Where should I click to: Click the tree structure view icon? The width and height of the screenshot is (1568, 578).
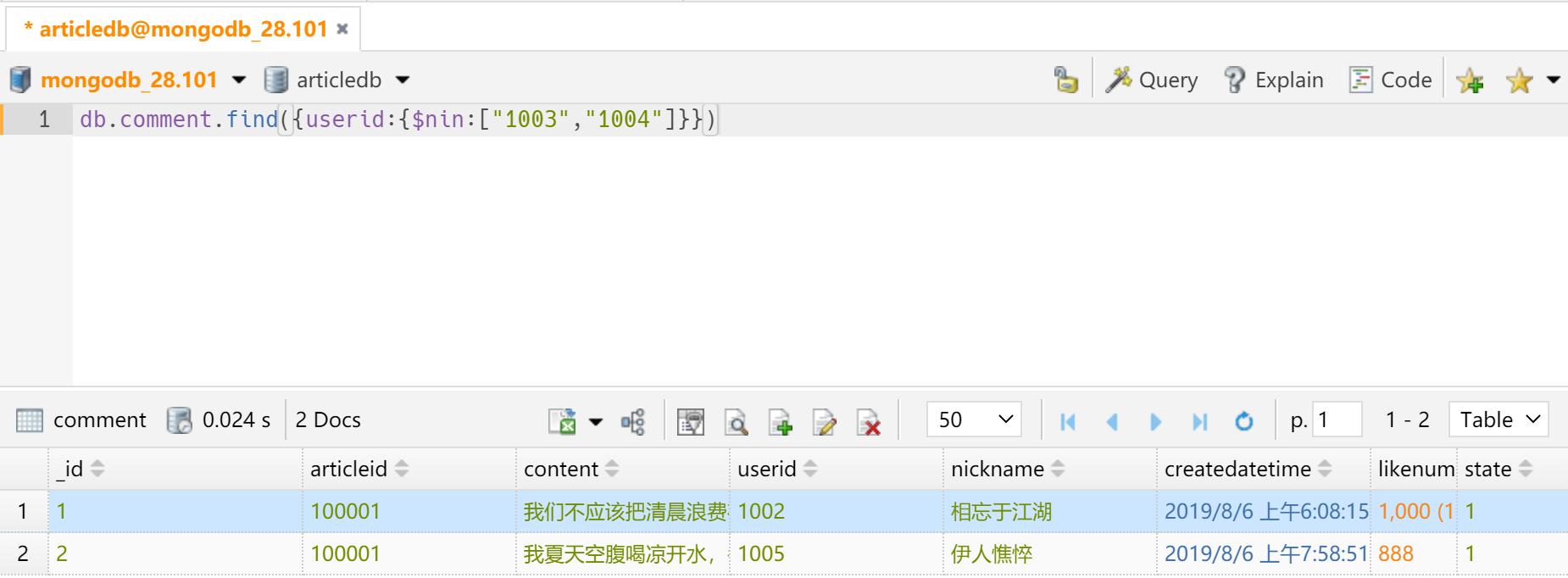(x=633, y=421)
